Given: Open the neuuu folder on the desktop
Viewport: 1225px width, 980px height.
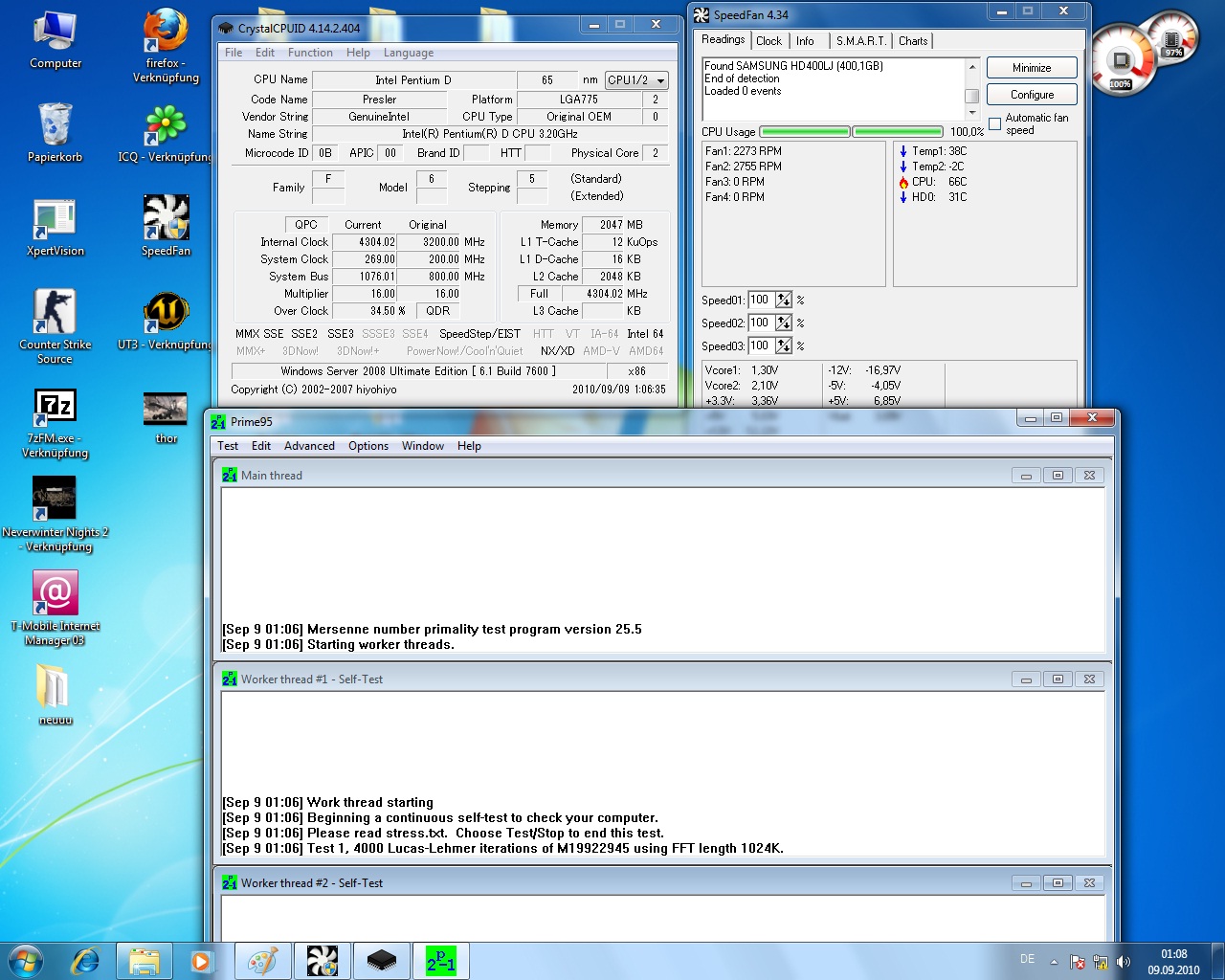Looking at the screenshot, I should (x=56, y=694).
